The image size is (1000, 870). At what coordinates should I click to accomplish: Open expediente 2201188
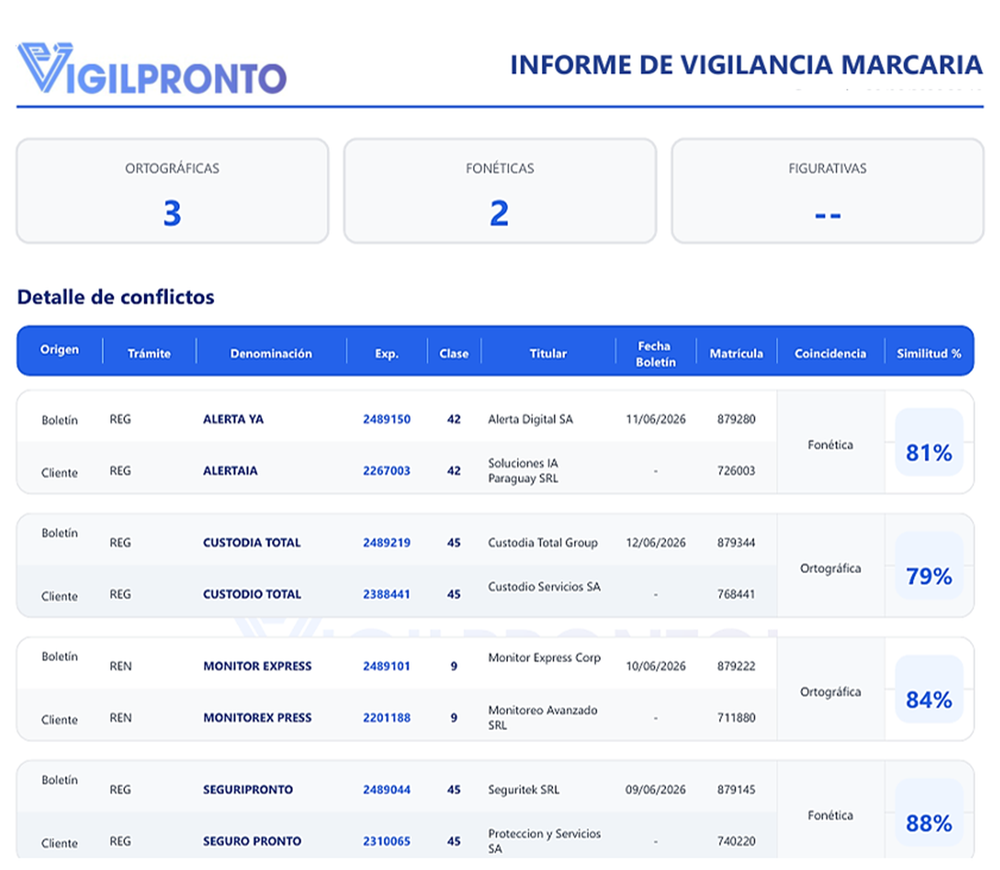pos(386,718)
